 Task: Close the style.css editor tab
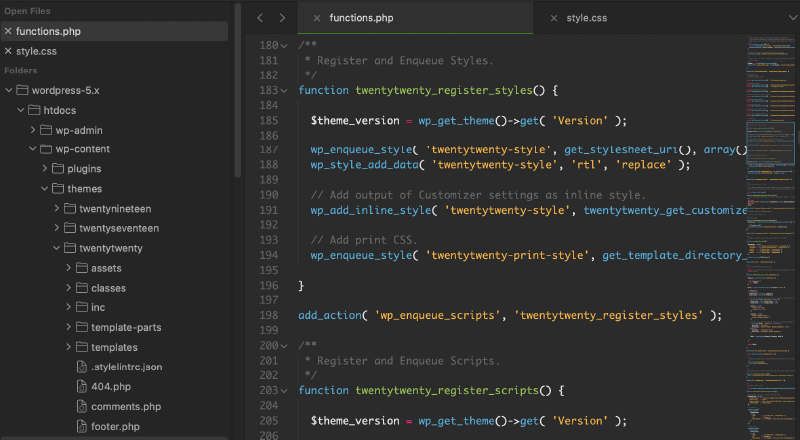click(x=554, y=18)
